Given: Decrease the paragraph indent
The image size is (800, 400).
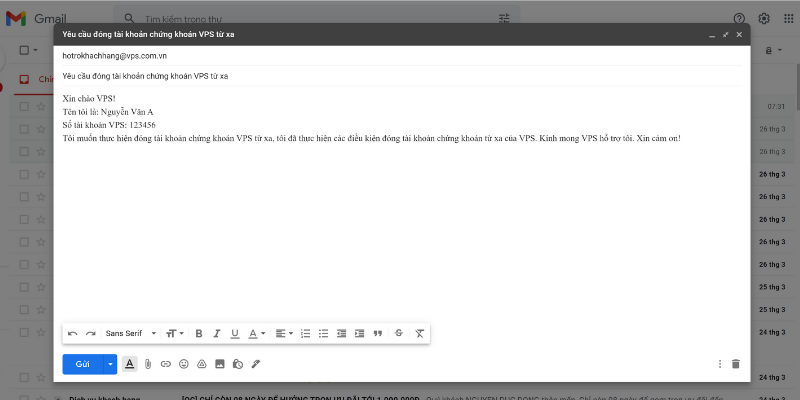Looking at the screenshot, I should coord(341,334).
